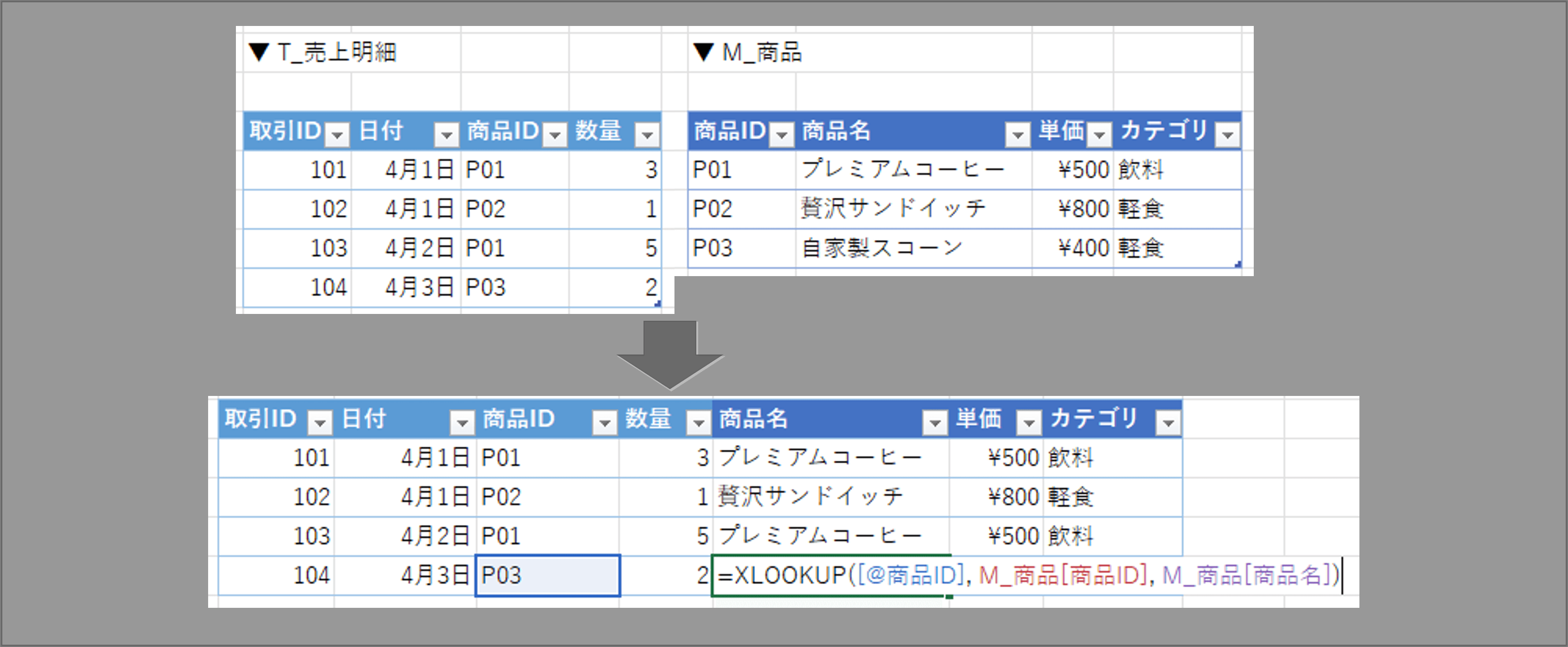1568x647 pixels.
Task: Select 4月2日 cell in bottom merged table
Action: coord(405,536)
